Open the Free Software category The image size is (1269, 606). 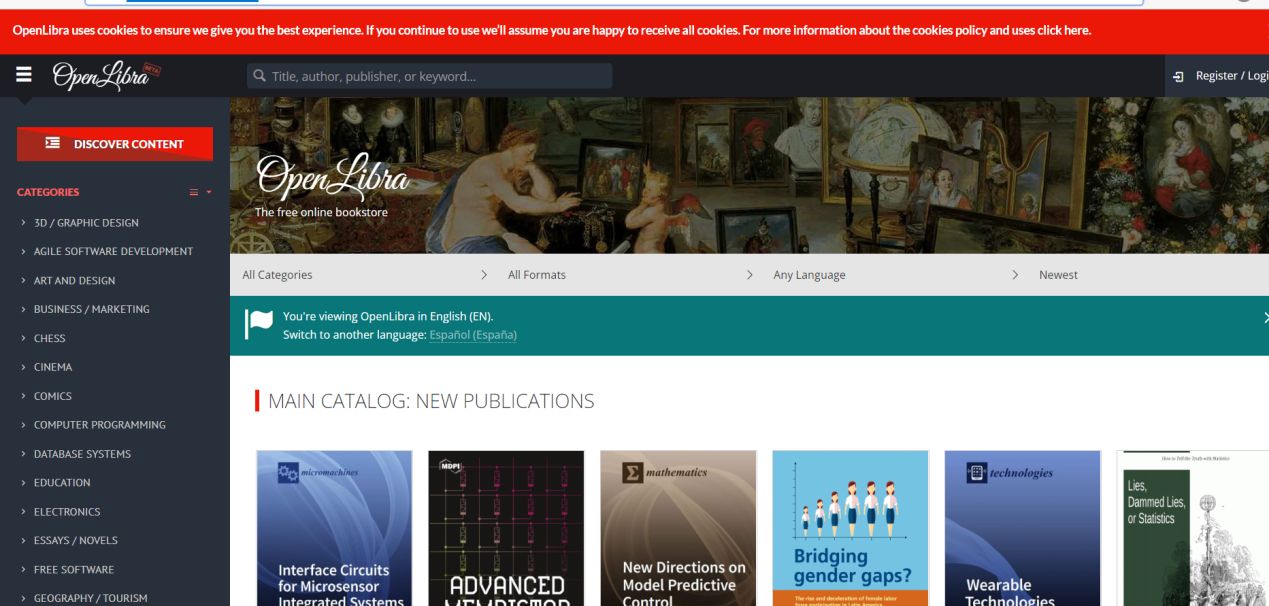[x=74, y=569]
